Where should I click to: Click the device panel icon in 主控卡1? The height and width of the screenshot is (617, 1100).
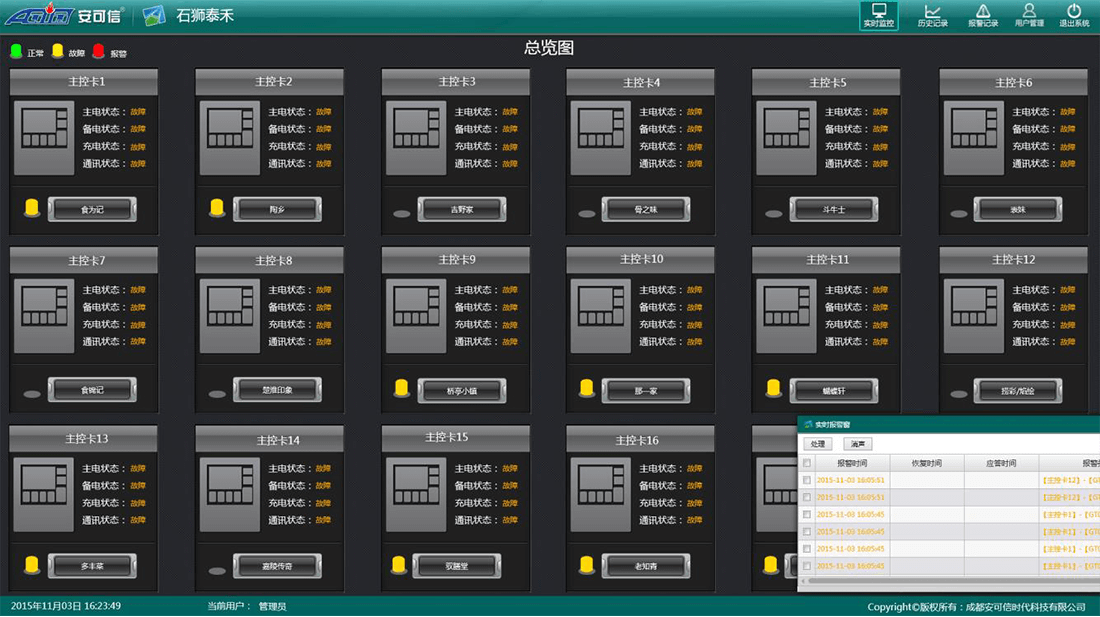pyautogui.click(x=44, y=137)
